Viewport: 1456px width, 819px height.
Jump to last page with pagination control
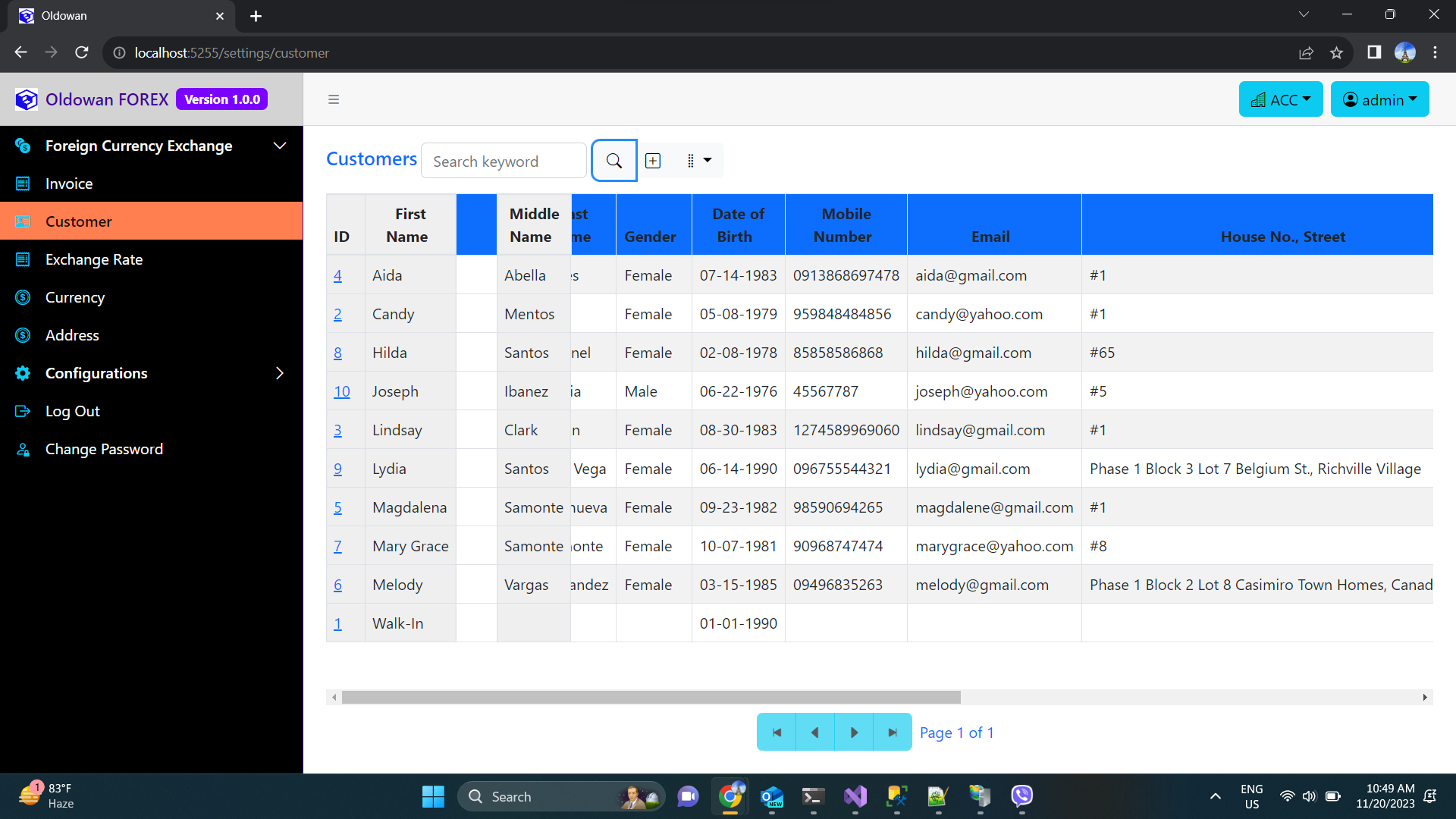click(892, 731)
